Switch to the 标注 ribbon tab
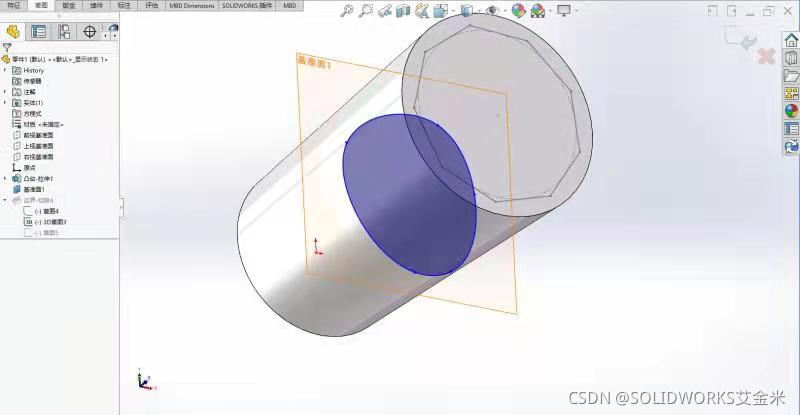This screenshot has height=415, width=800. coord(124,5)
